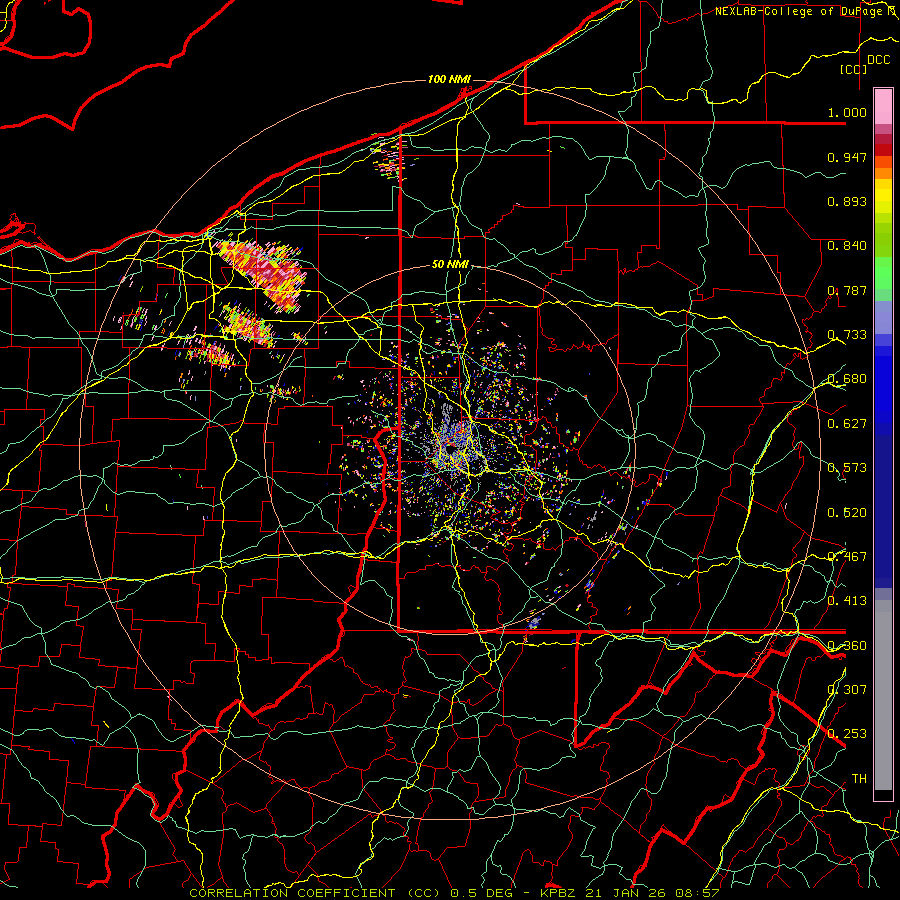Click the lavender segment of the color bar

tap(883, 317)
